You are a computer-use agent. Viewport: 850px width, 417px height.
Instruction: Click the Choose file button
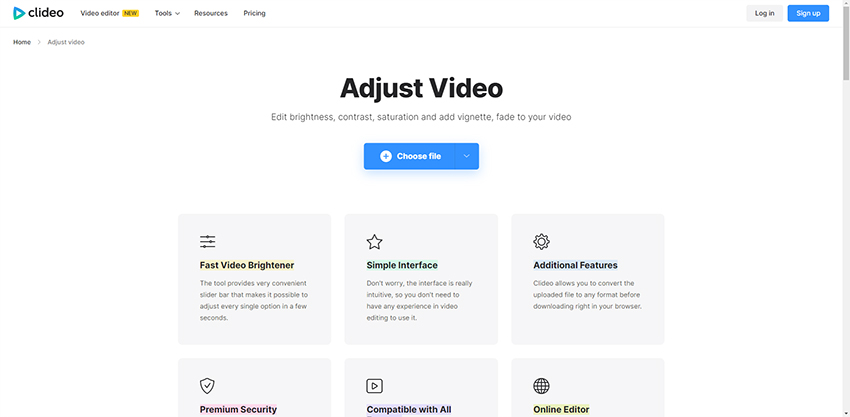[x=410, y=156]
